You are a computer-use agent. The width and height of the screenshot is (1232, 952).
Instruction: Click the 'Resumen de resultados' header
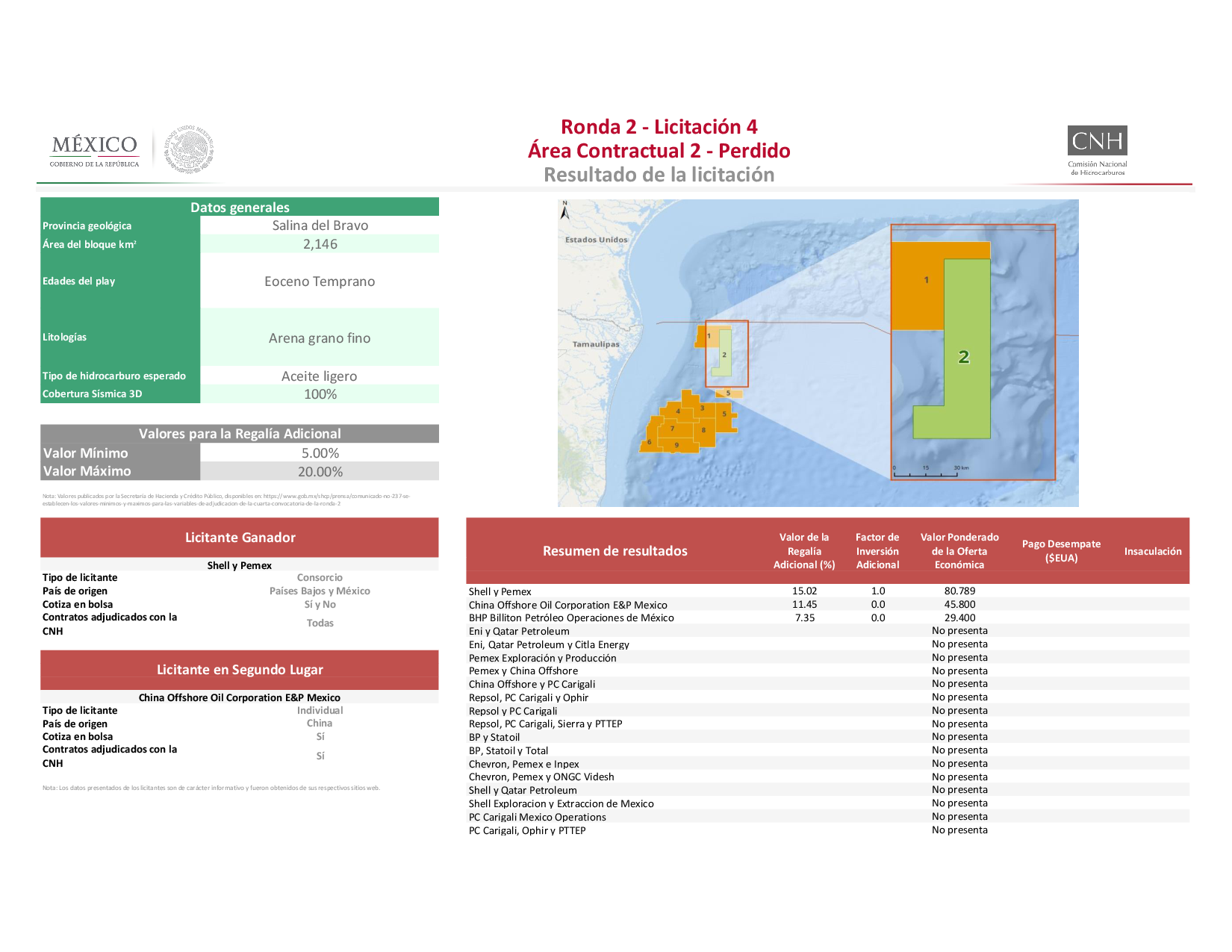[615, 551]
